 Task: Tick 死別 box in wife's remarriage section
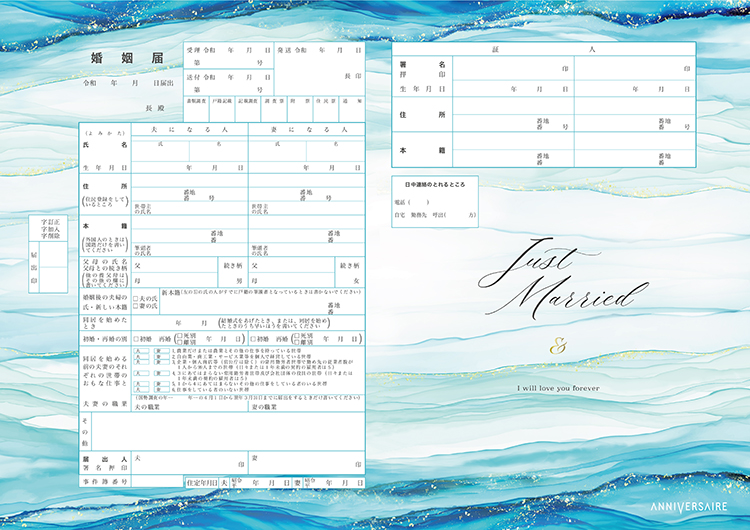(x=297, y=336)
